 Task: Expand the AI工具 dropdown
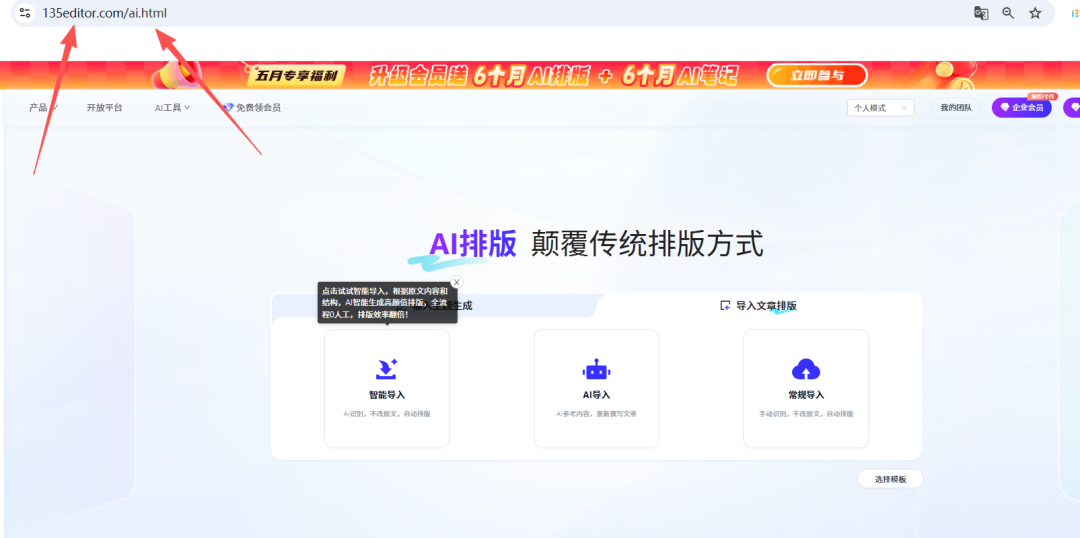tap(172, 107)
